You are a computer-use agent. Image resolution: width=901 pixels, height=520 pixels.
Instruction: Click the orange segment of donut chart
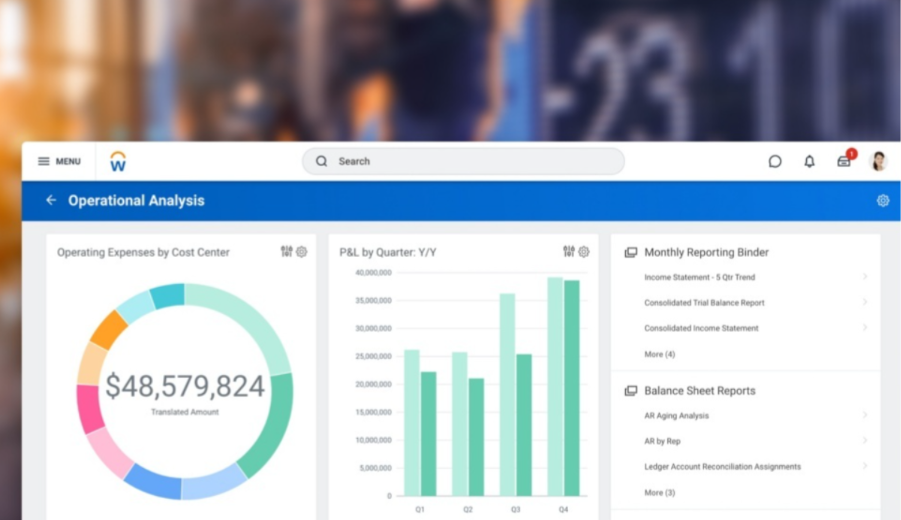tap(108, 329)
